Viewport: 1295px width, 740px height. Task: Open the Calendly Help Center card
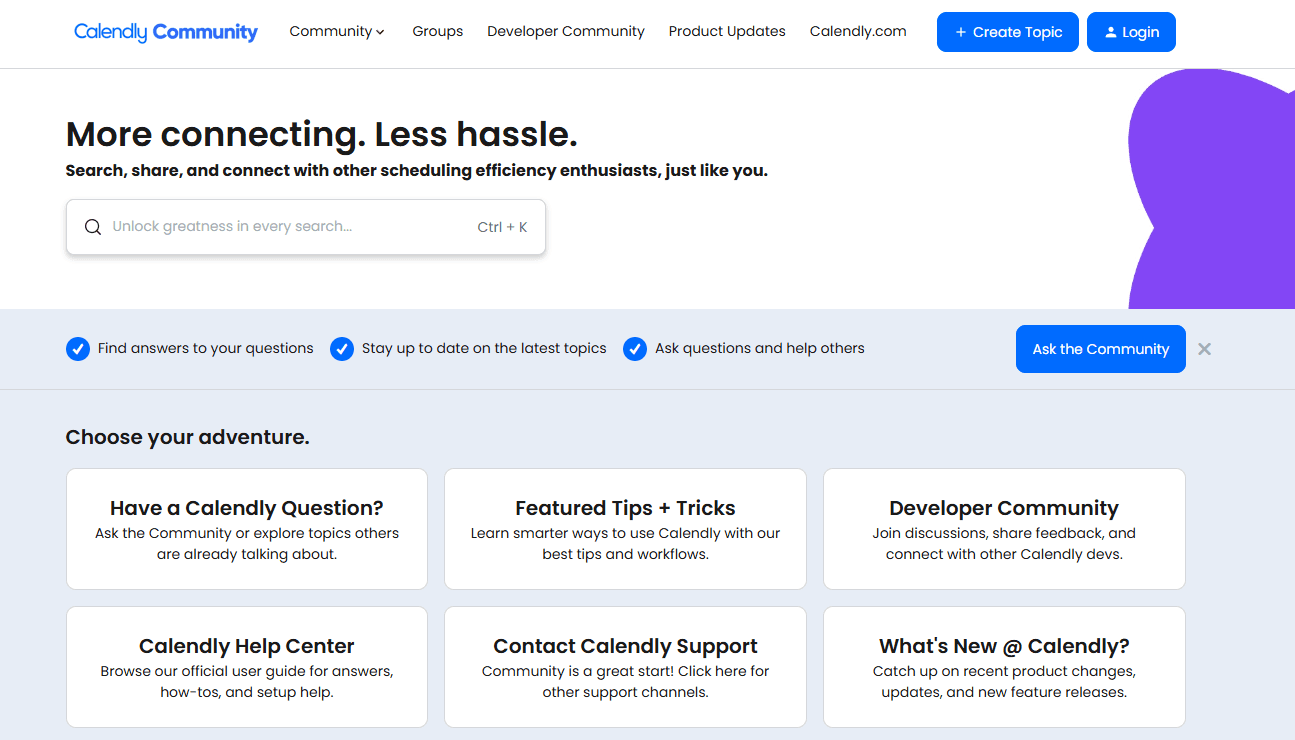[247, 667]
